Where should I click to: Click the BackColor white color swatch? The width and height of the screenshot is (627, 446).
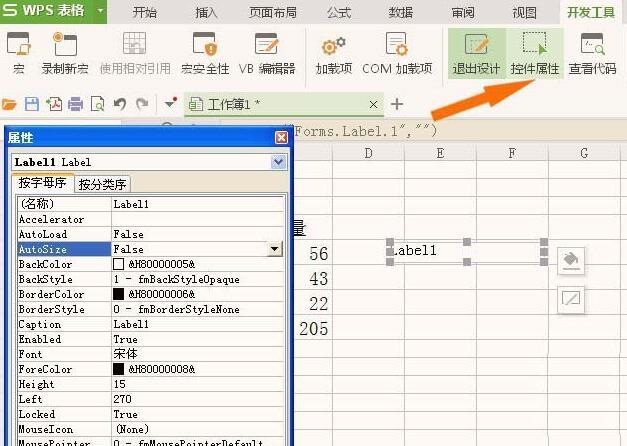coord(118,264)
